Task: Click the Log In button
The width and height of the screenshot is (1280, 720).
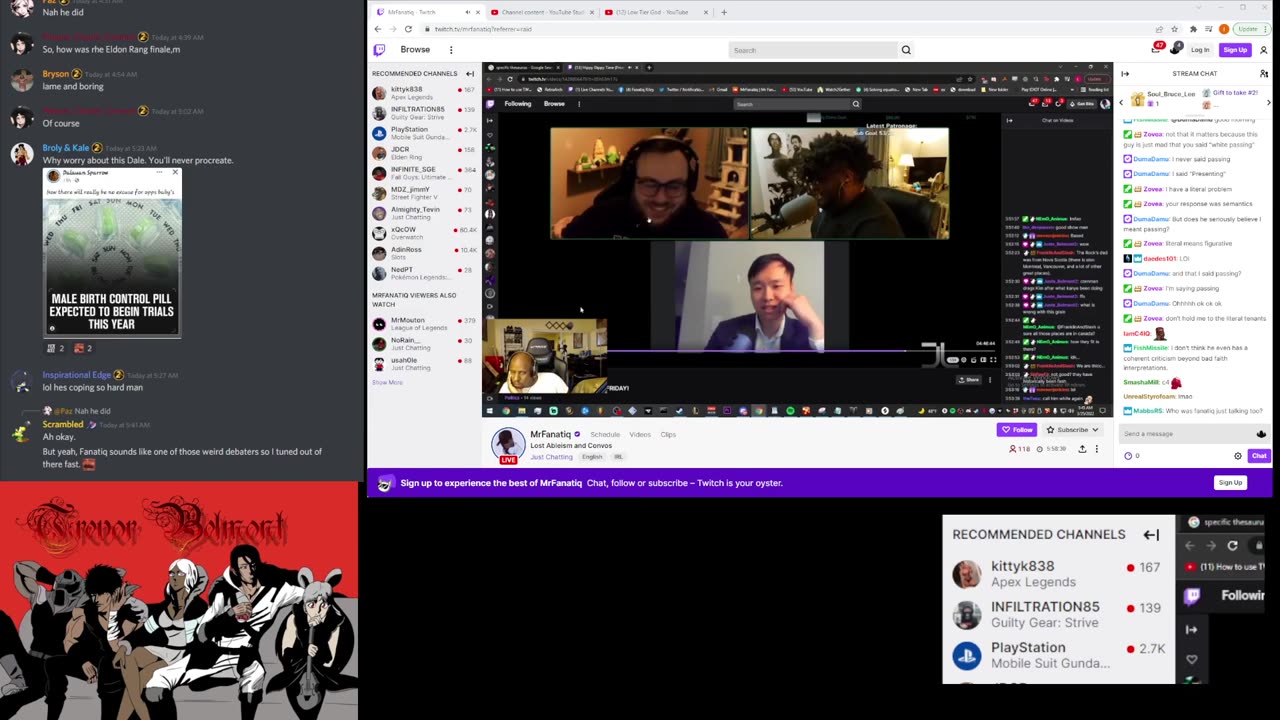Action: pyautogui.click(x=1200, y=50)
